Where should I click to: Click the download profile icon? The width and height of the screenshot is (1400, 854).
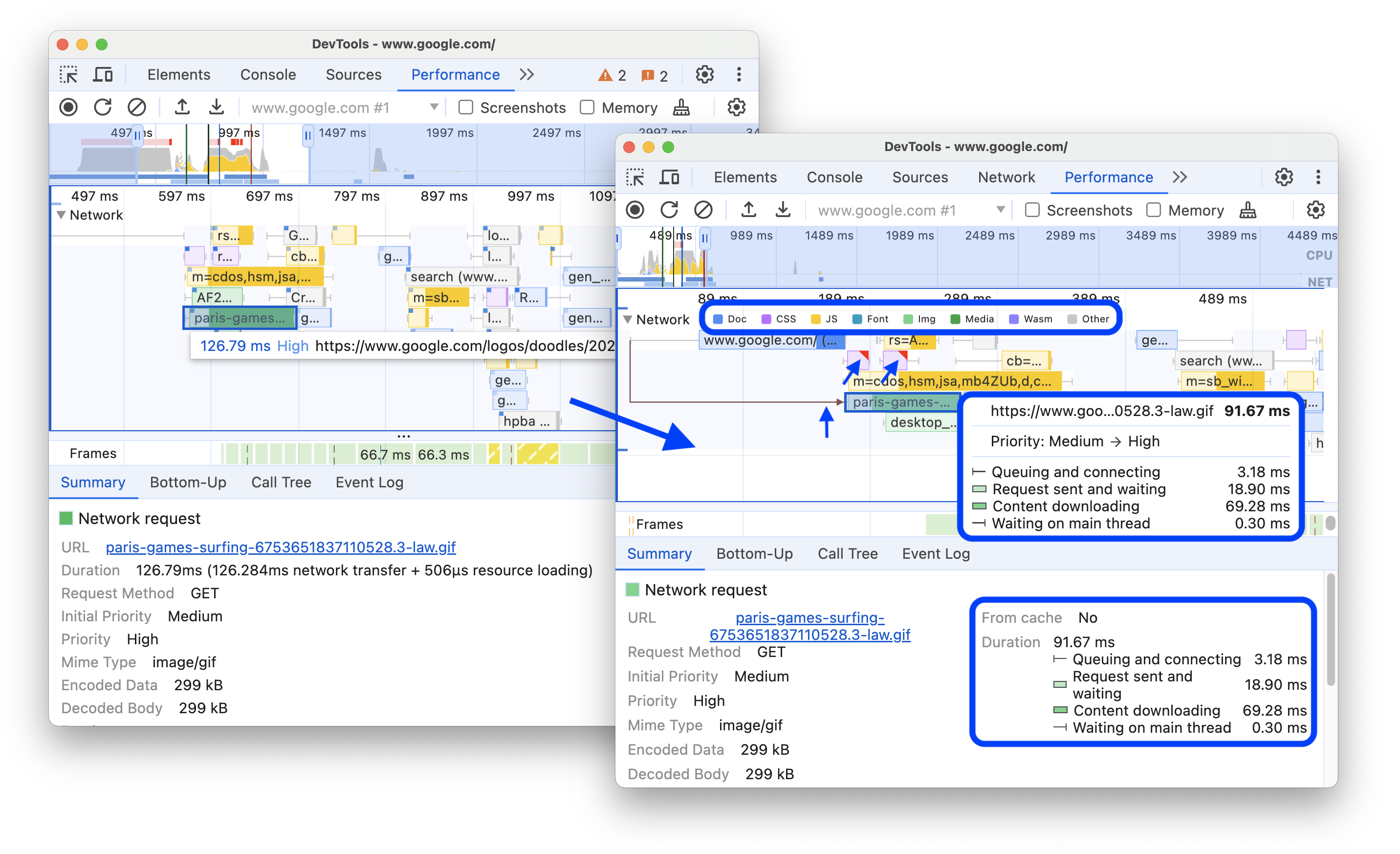218,107
